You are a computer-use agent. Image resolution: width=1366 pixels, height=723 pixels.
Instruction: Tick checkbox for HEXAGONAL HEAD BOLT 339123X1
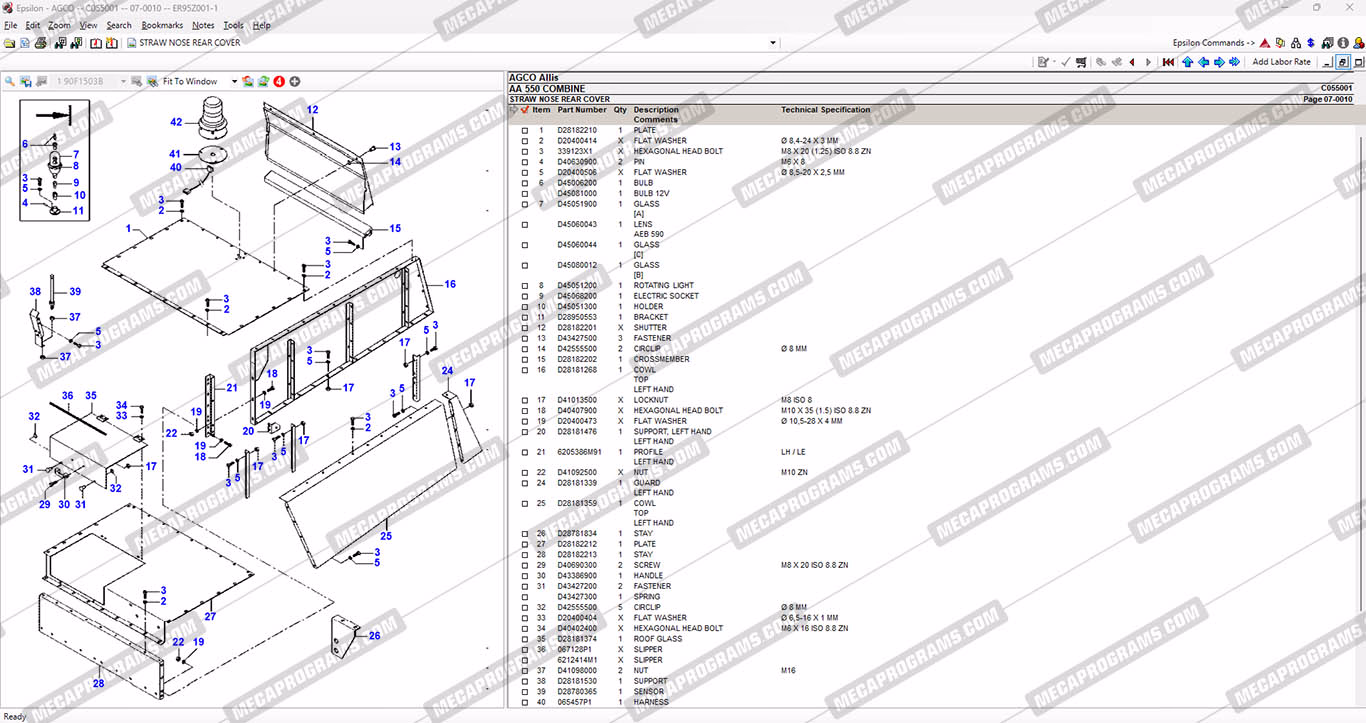pos(525,152)
